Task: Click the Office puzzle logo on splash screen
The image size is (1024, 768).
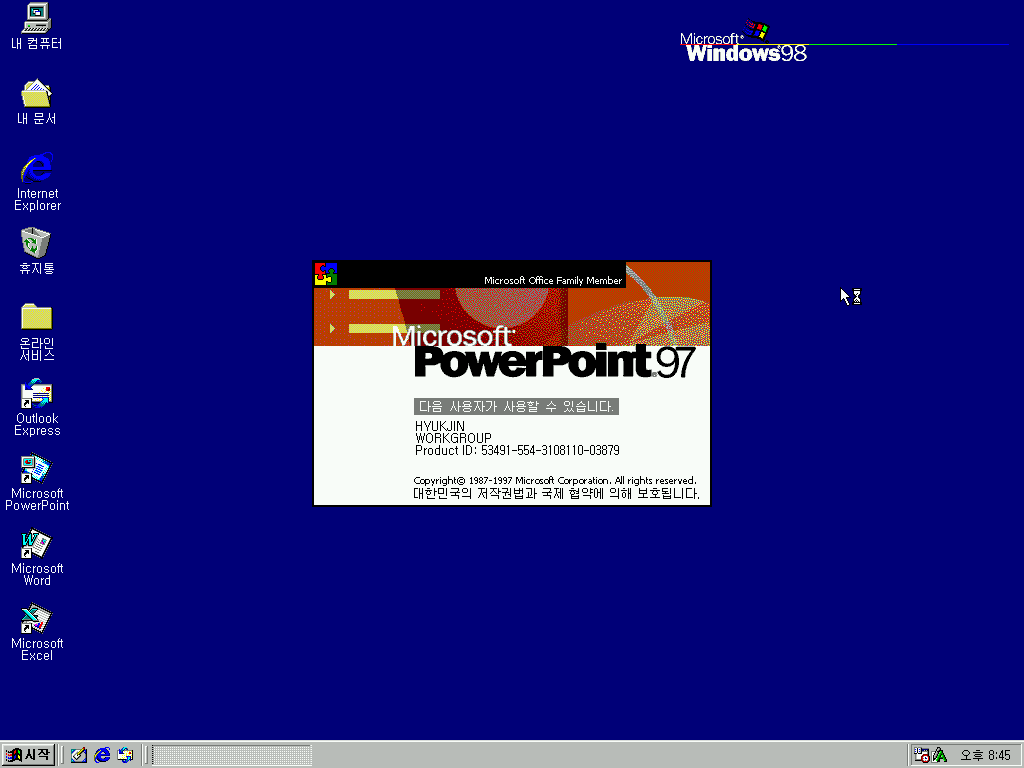Action: tap(326, 274)
